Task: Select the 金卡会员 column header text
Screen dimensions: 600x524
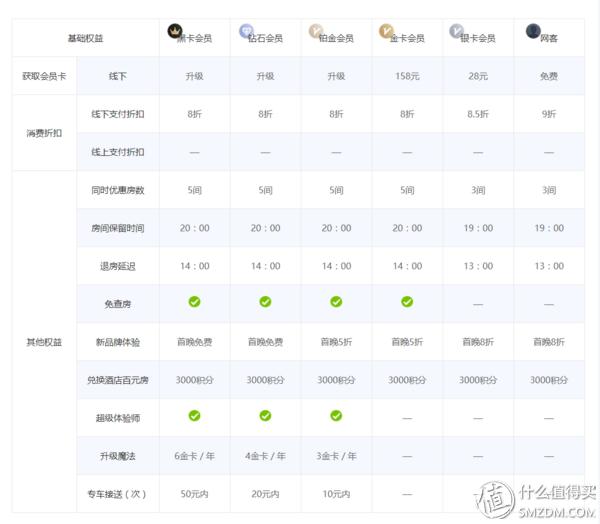Action: click(407, 38)
